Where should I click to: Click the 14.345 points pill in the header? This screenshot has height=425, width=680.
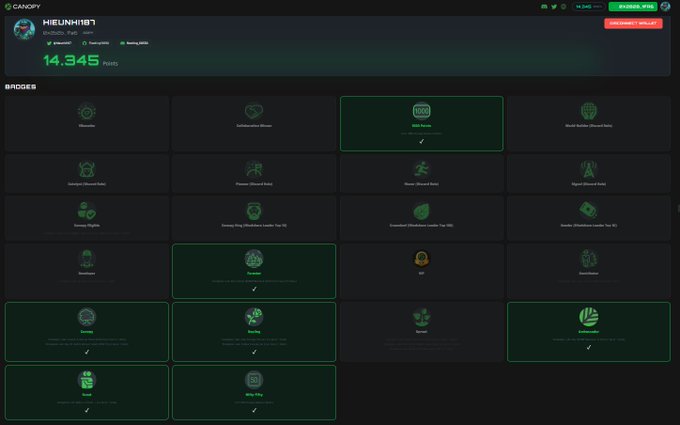[588, 7]
